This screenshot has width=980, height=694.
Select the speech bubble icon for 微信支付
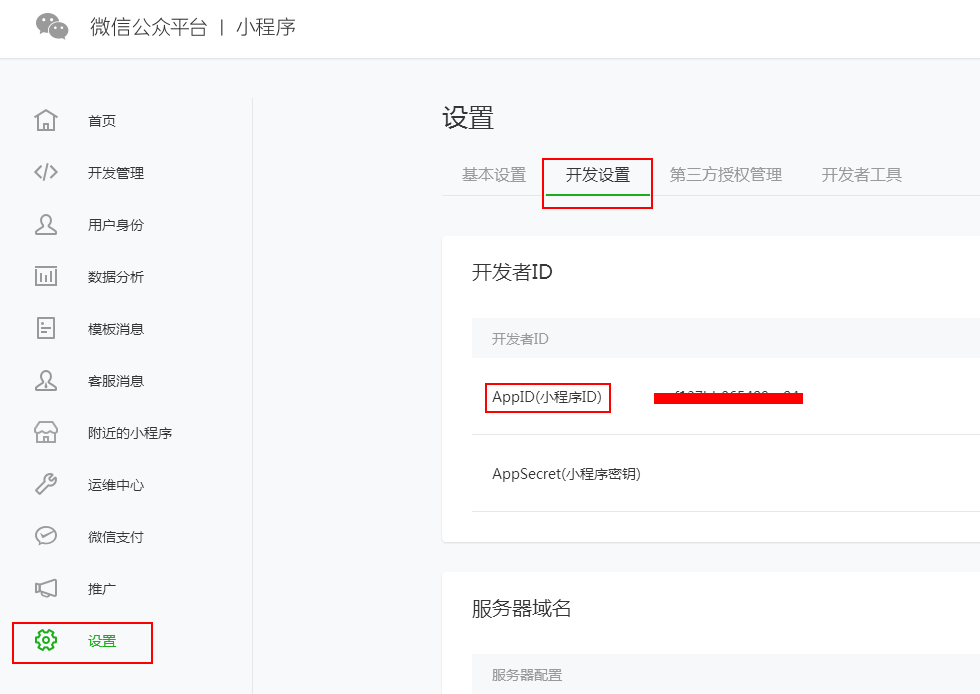46,537
